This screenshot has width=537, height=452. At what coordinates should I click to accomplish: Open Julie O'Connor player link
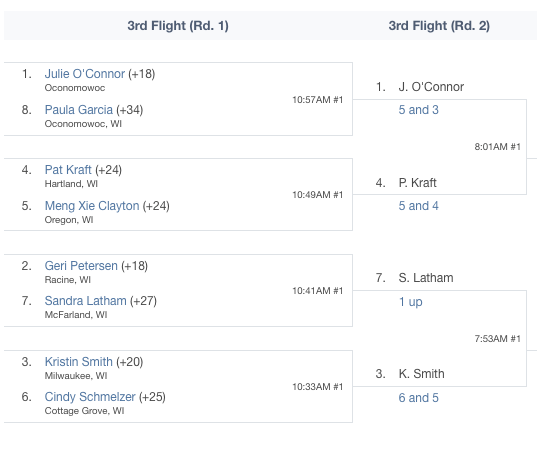tap(85, 74)
